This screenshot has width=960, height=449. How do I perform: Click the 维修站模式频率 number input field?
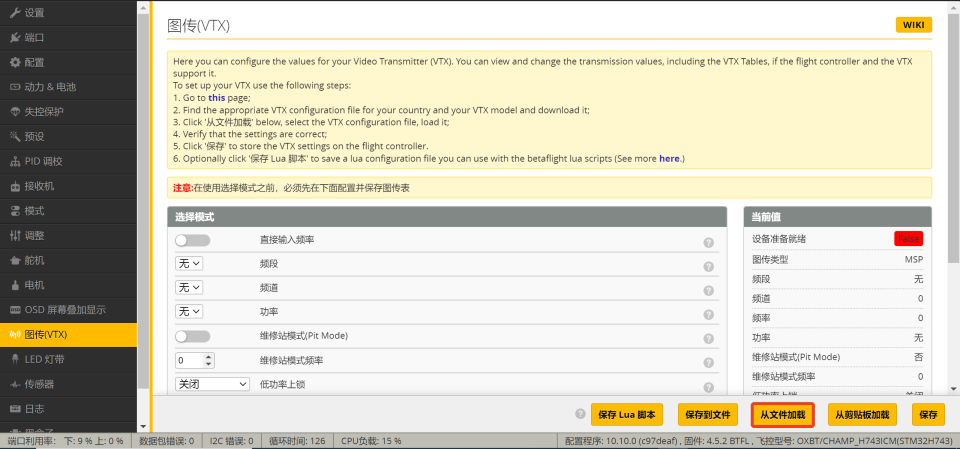189,360
